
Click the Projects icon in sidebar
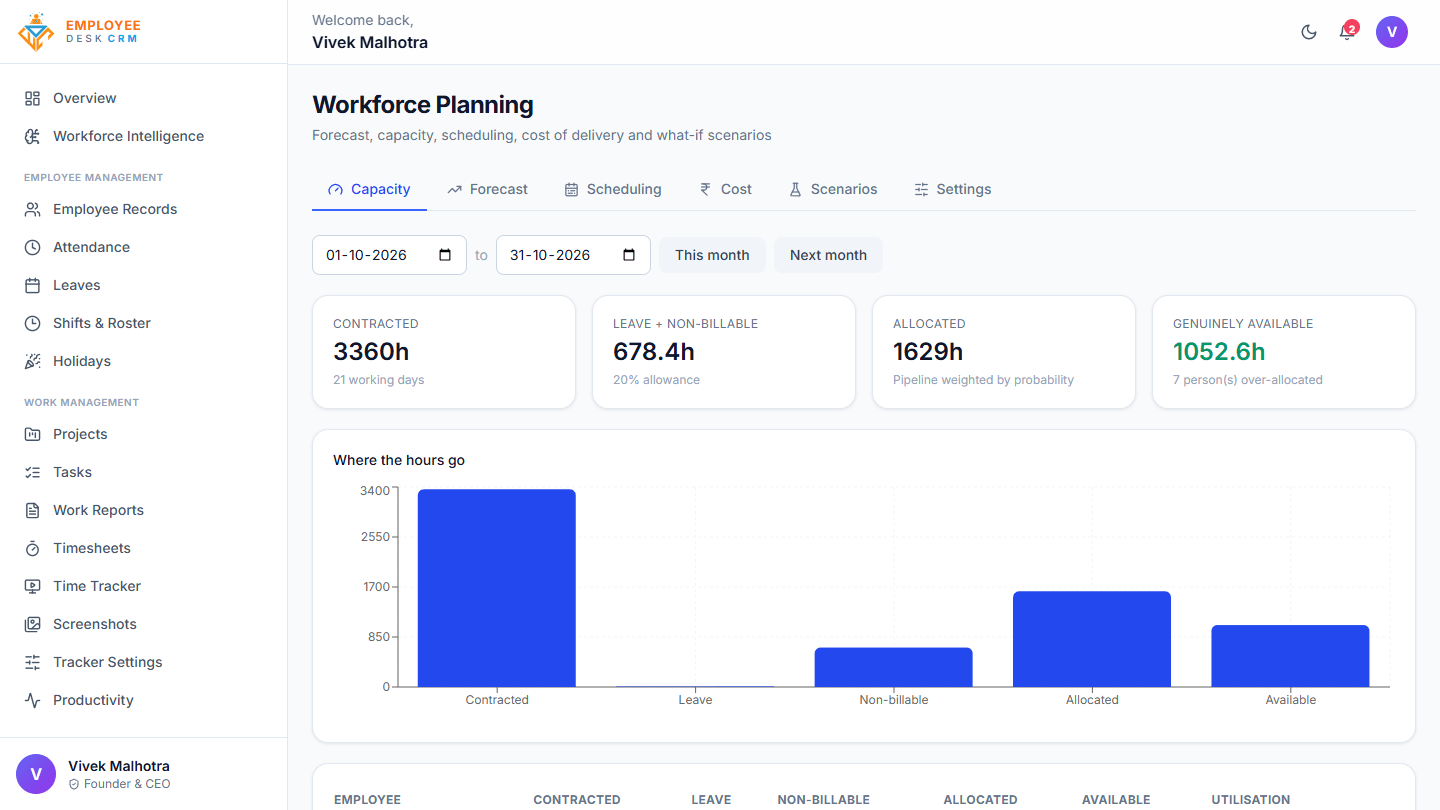click(33, 434)
